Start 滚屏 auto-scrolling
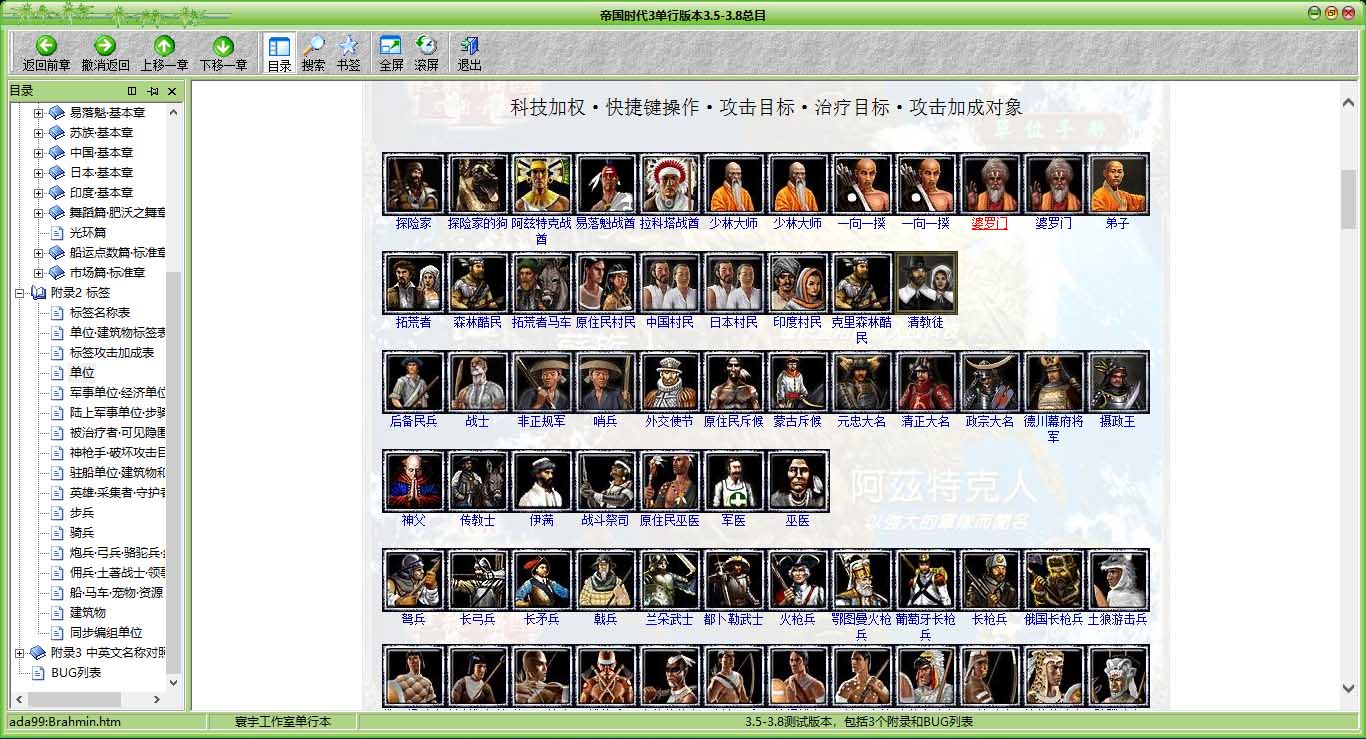 coord(426,53)
